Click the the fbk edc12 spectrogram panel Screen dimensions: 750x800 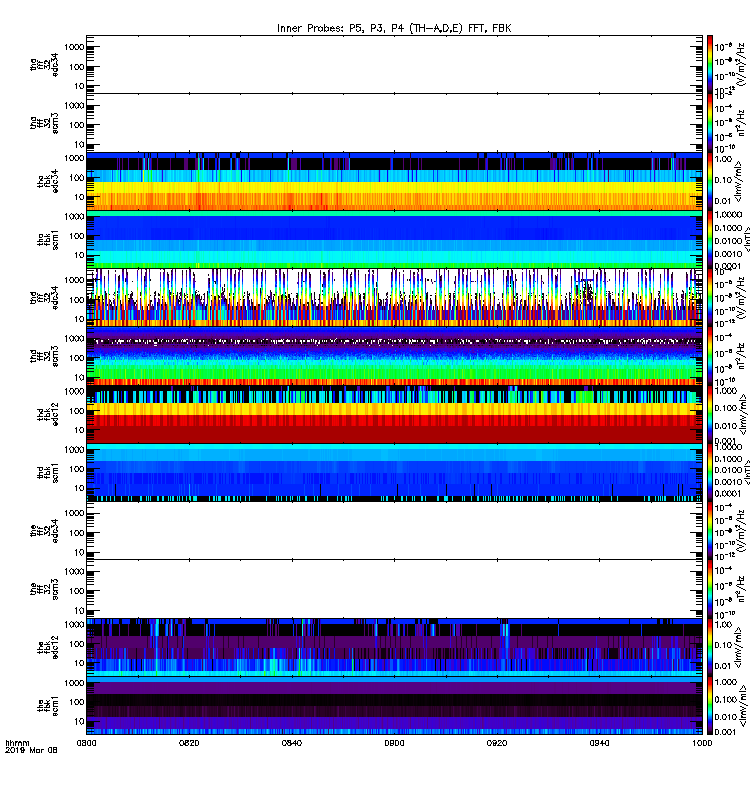394,647
